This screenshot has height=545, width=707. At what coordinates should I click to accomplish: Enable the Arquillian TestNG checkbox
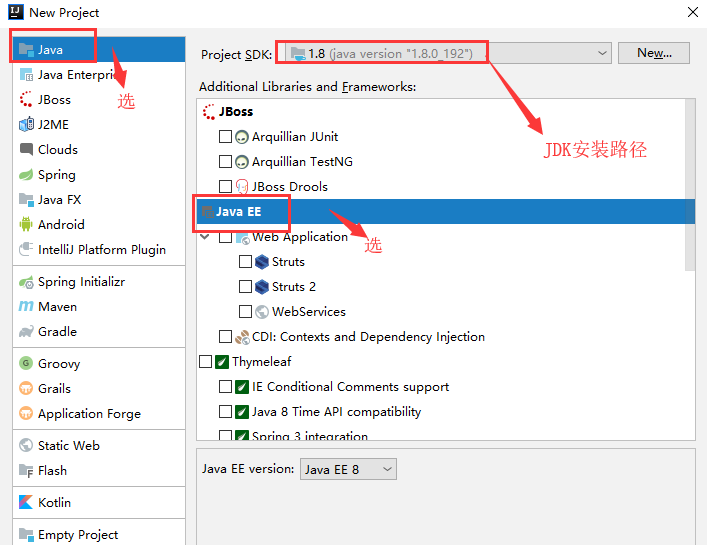pyautogui.click(x=225, y=161)
